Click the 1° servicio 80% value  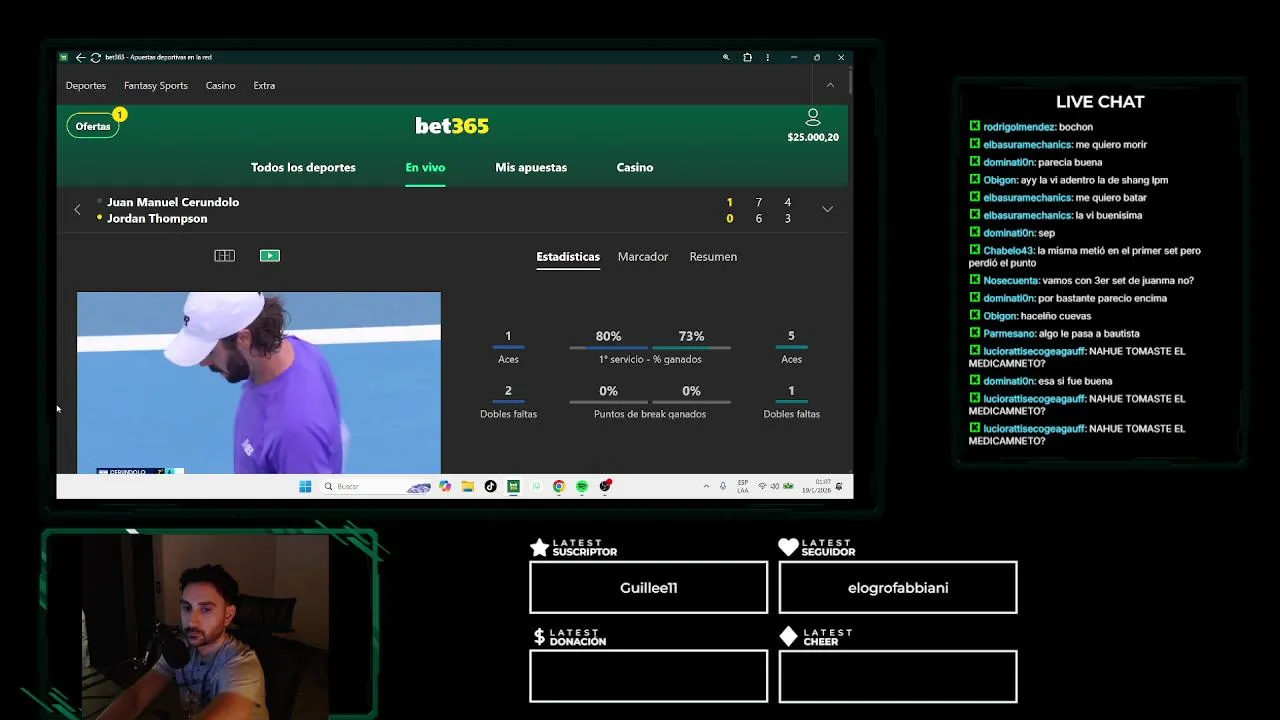[x=608, y=336]
